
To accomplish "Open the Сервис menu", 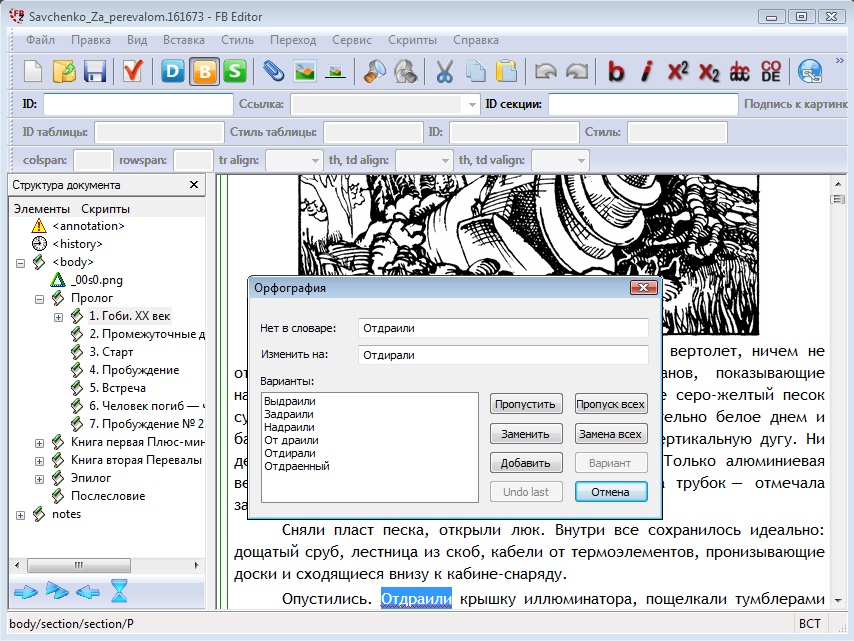I will click(x=352, y=40).
